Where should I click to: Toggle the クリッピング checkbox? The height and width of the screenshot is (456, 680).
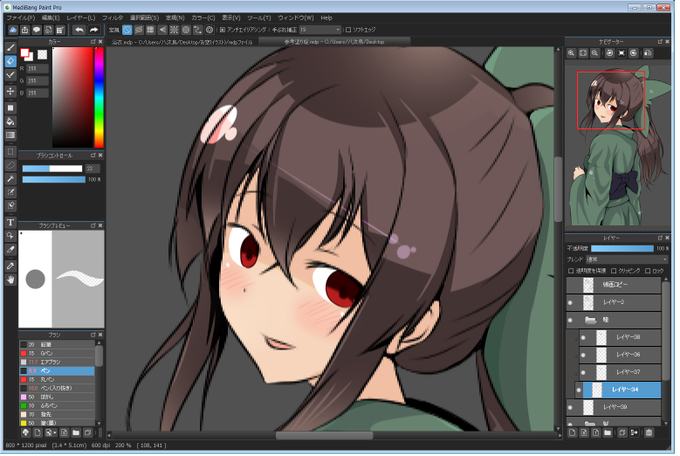click(x=614, y=272)
